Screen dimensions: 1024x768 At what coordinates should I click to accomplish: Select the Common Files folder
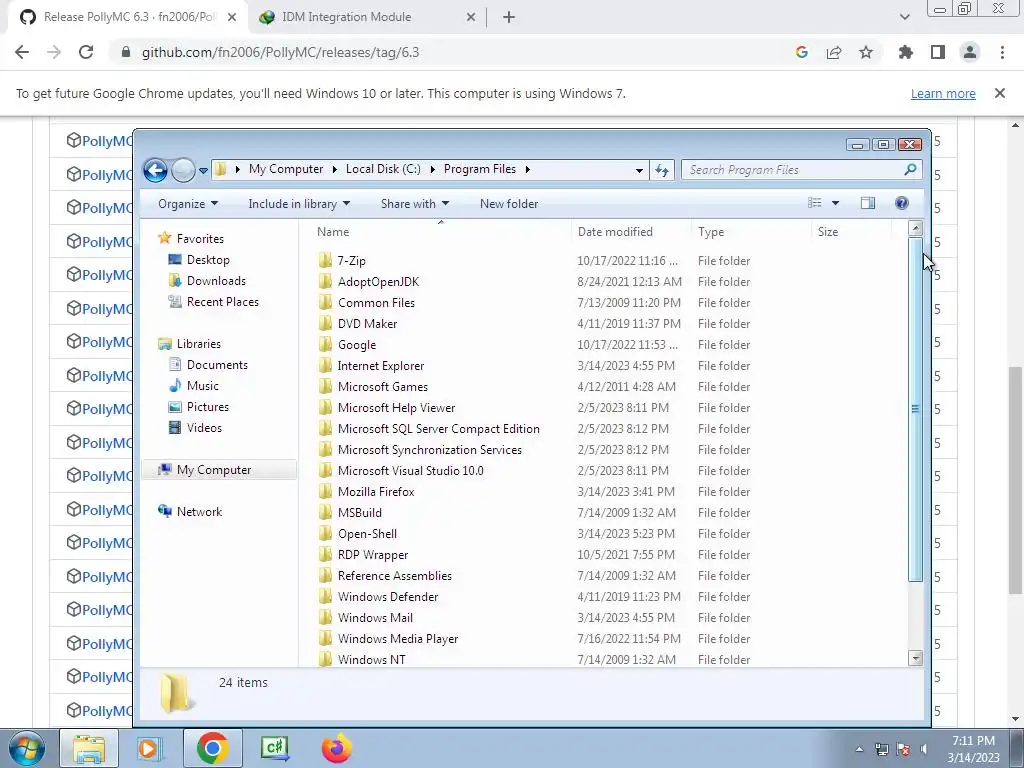[x=376, y=302]
